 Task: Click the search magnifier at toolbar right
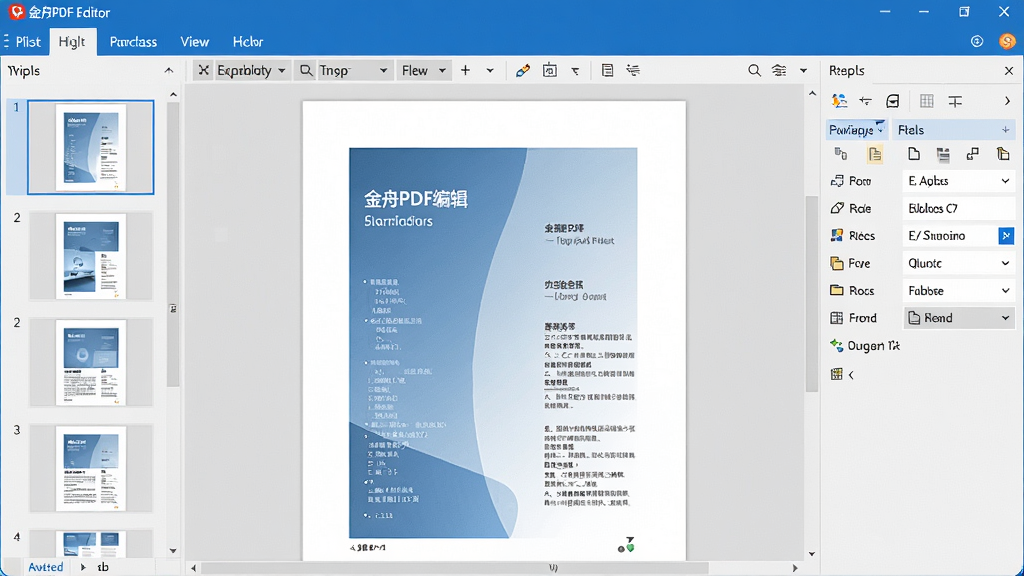click(x=754, y=70)
